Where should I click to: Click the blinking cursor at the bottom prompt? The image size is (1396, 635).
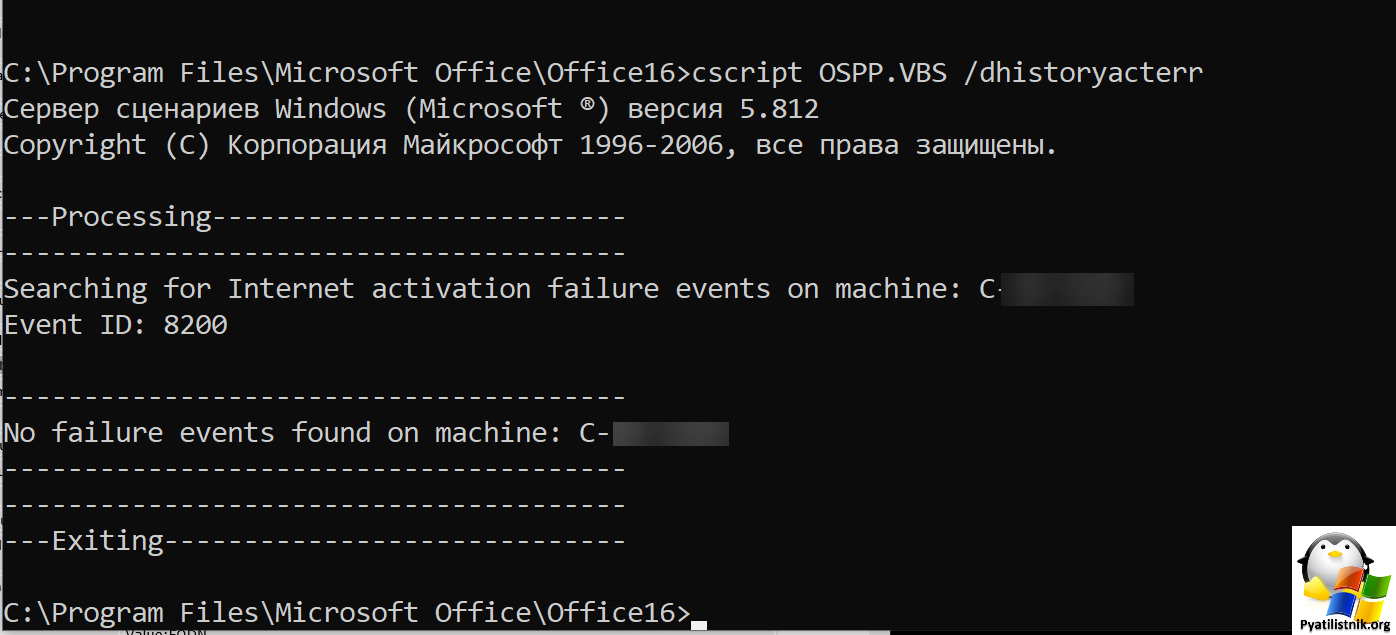tap(699, 626)
